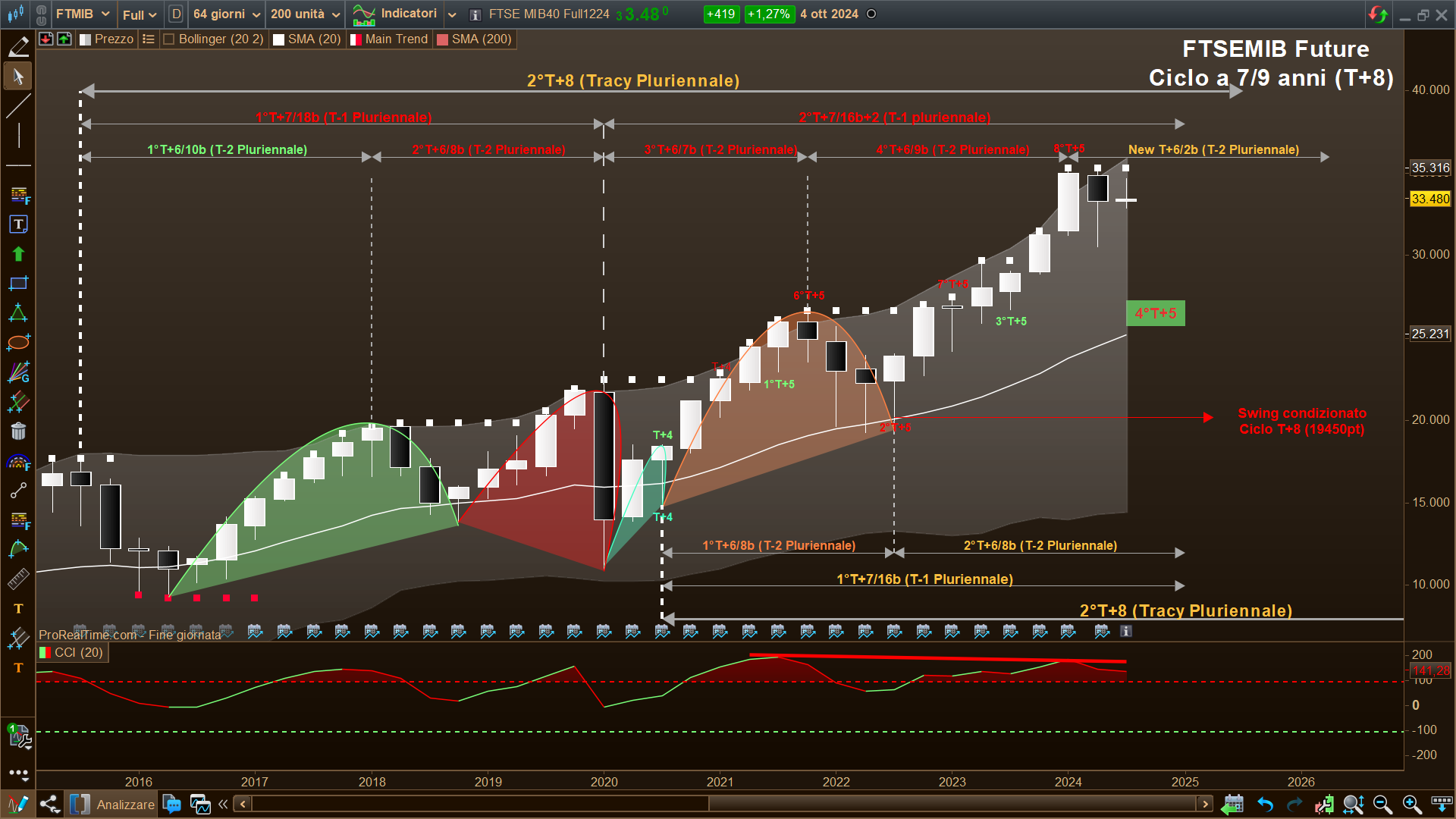Click the zoom in magnifier icon
1456x819 pixels.
point(1411,805)
